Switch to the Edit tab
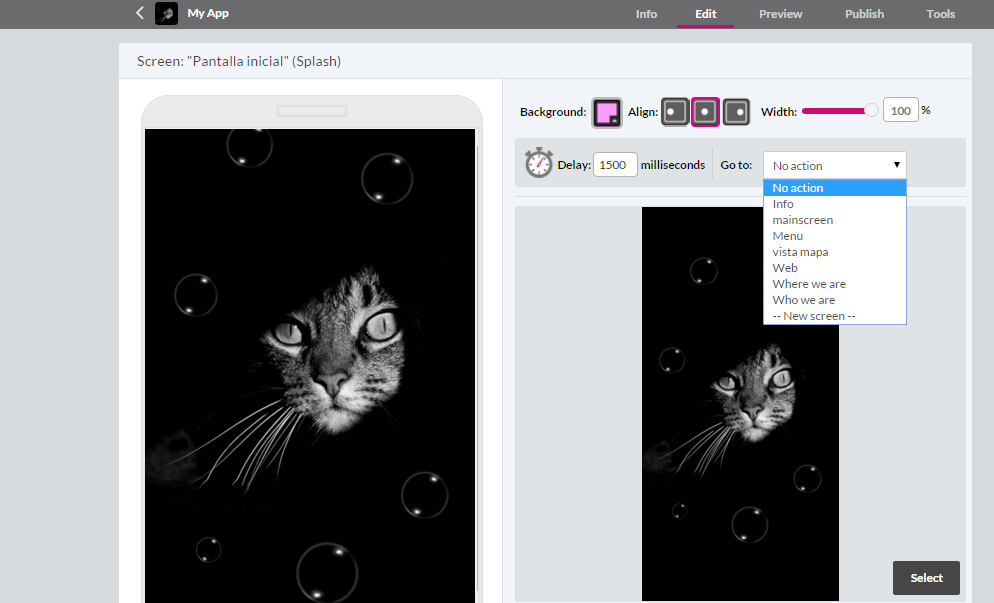The width and height of the screenshot is (994, 603). (x=705, y=14)
